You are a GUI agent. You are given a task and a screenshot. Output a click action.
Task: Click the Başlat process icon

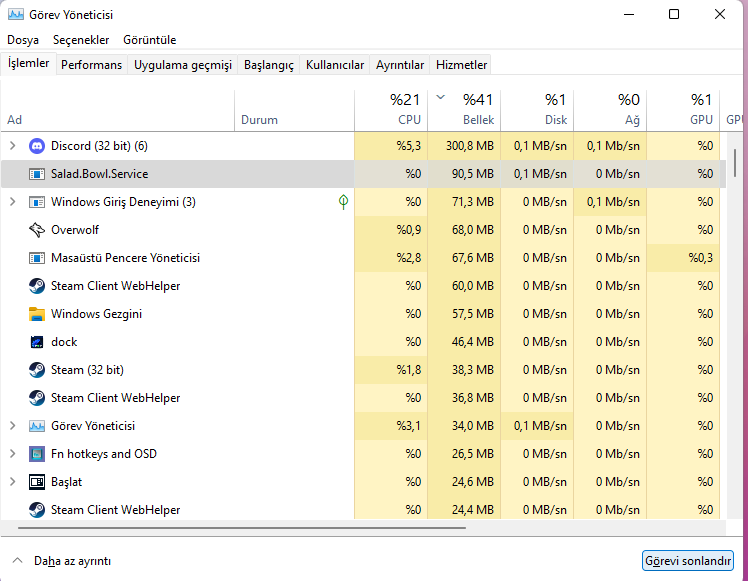point(38,482)
